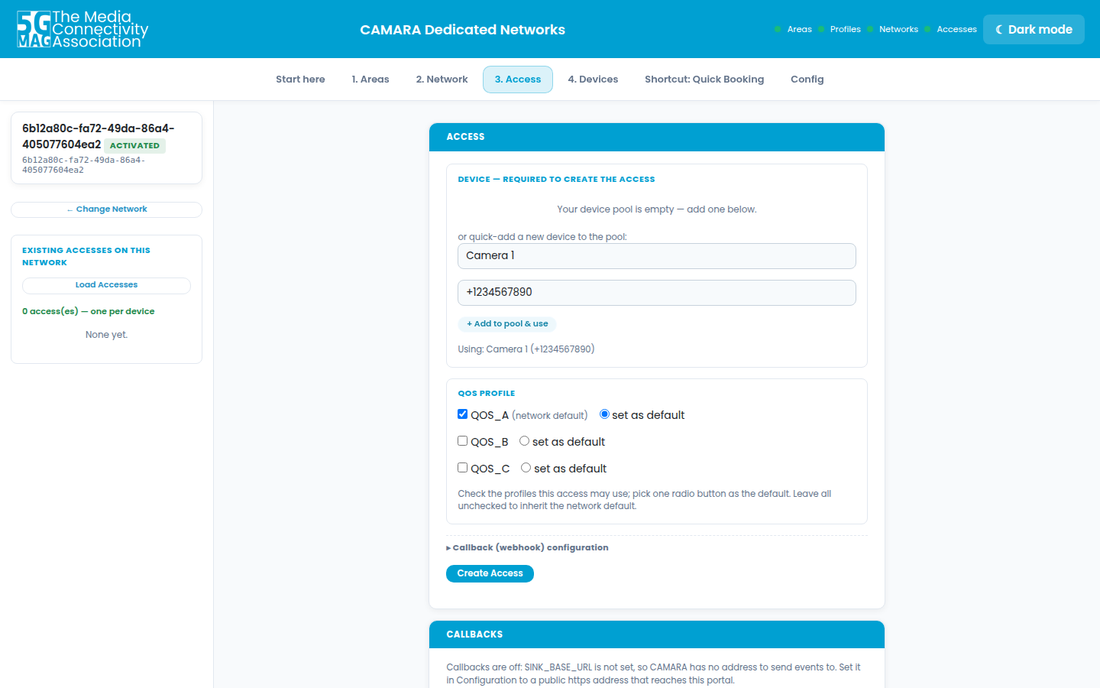Click the text "0 access(es) — one per device"
1100x688 pixels.
click(88, 311)
